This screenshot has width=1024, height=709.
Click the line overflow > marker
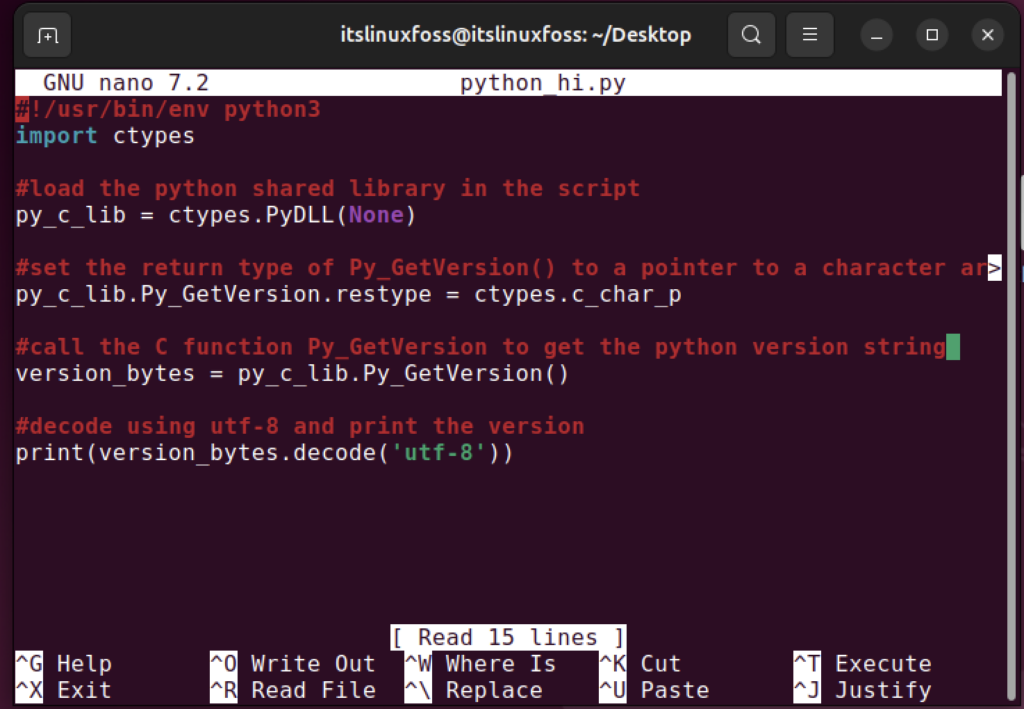tap(994, 268)
